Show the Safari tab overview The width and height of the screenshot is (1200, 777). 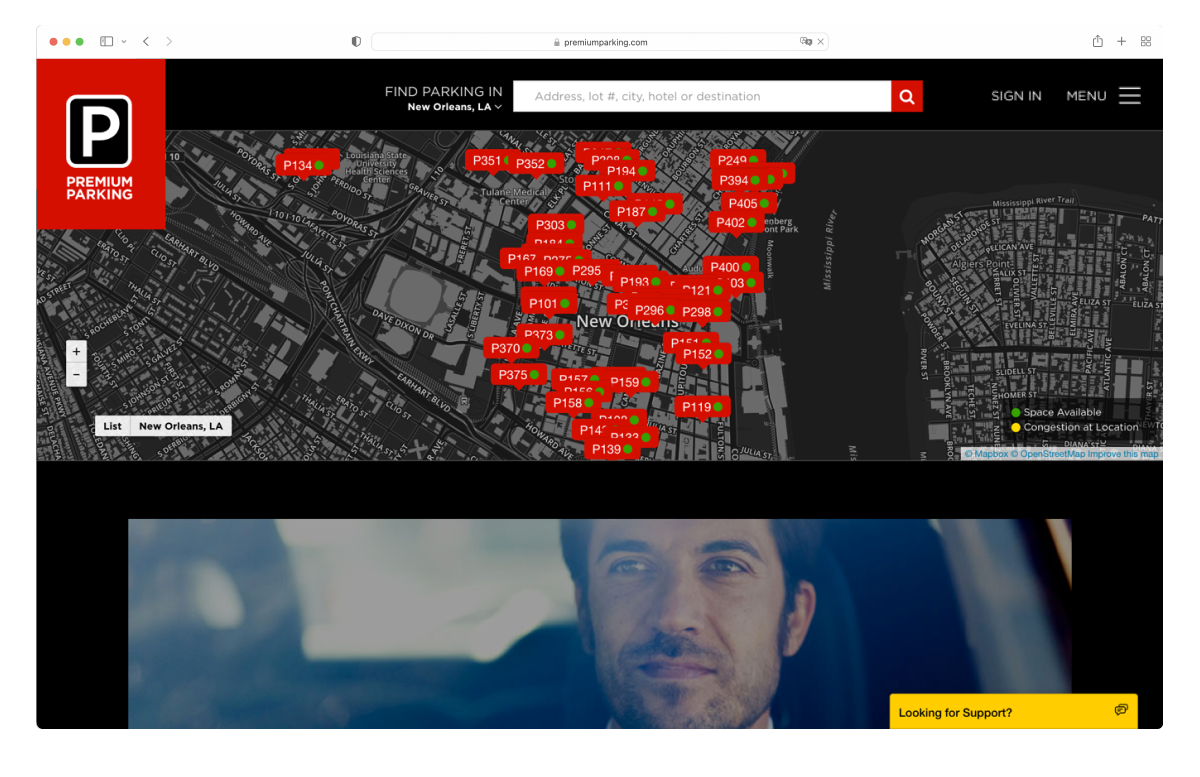coord(1146,42)
